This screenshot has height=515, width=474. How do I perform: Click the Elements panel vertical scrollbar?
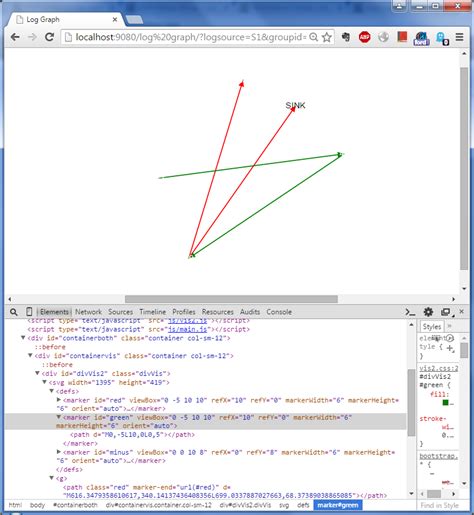click(x=411, y=402)
